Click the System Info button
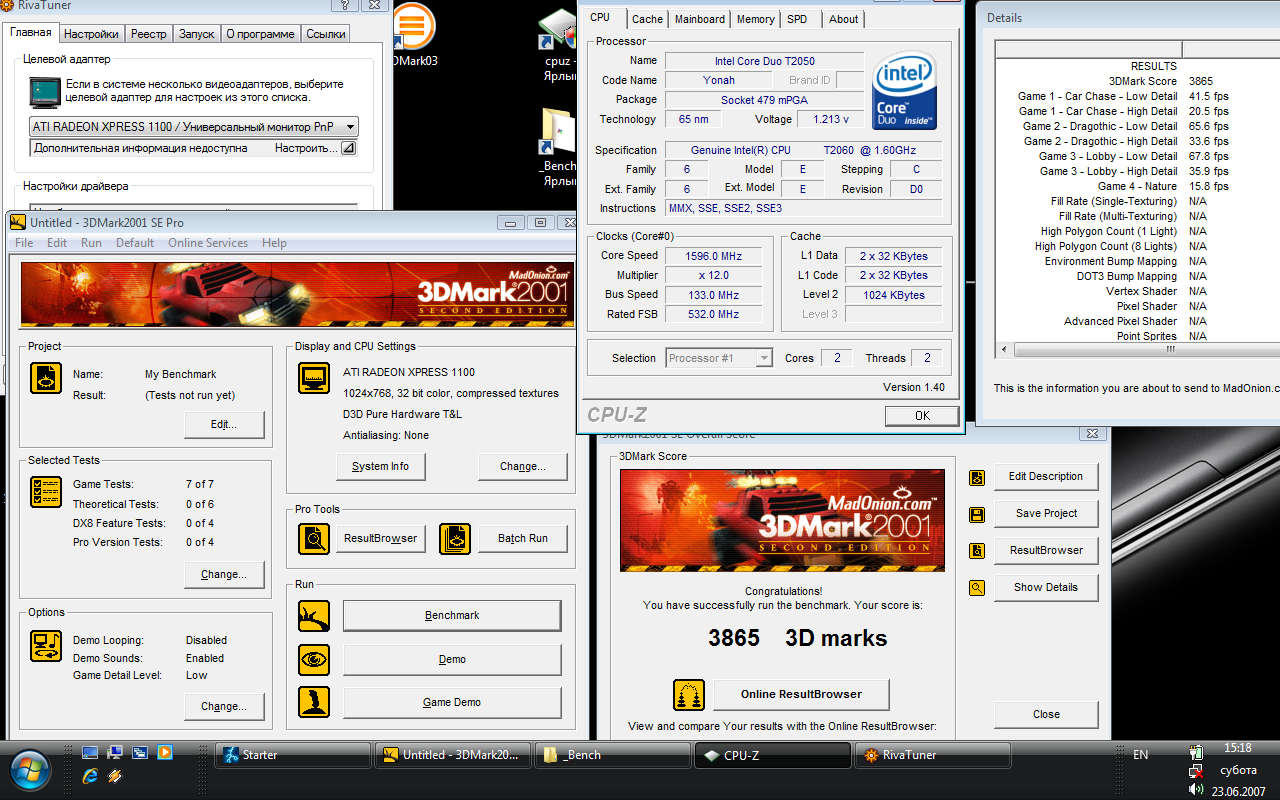 pos(381,466)
